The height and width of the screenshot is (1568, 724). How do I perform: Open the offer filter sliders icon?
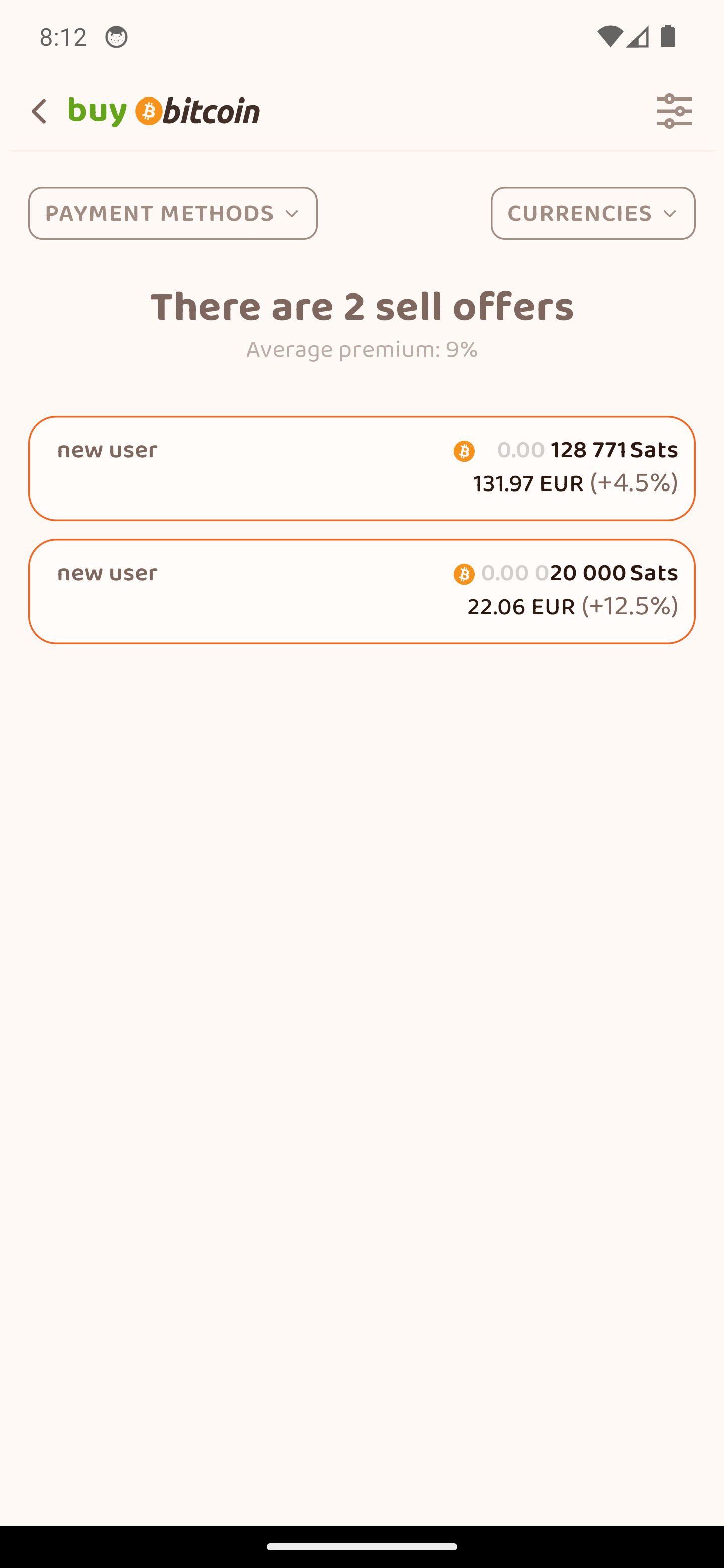(674, 112)
